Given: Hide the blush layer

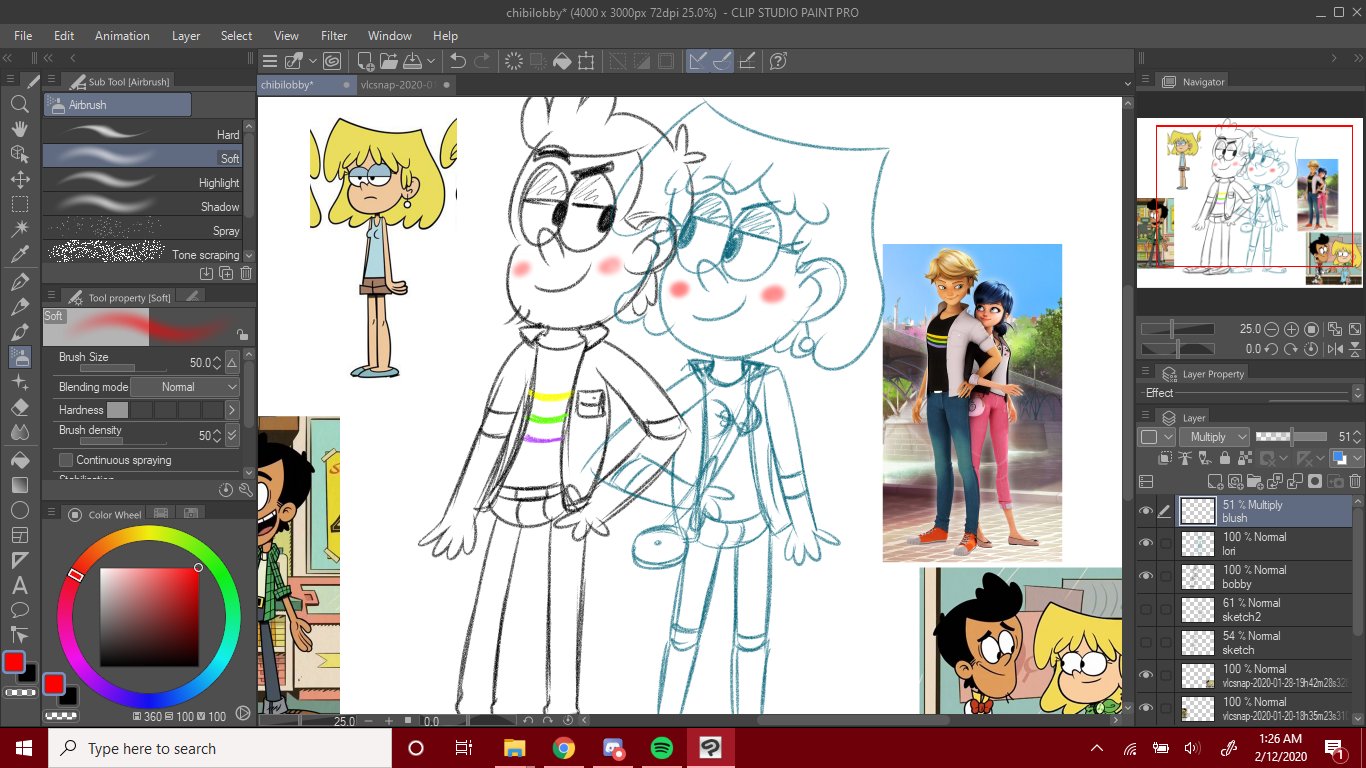Looking at the screenshot, I should pyautogui.click(x=1146, y=511).
